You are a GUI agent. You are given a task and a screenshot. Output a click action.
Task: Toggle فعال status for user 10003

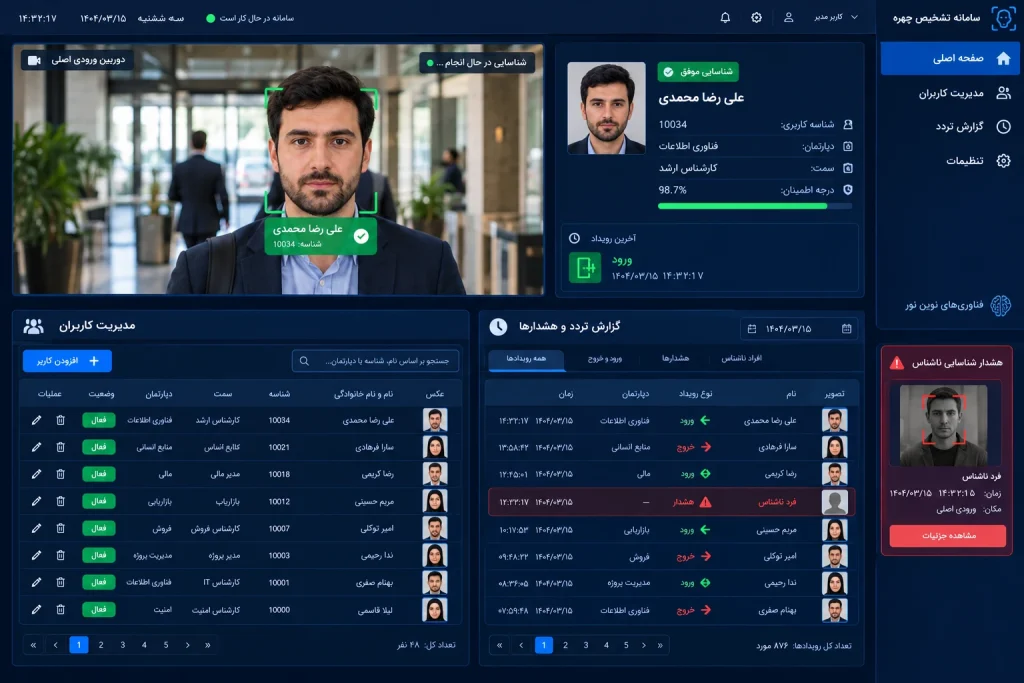99,556
